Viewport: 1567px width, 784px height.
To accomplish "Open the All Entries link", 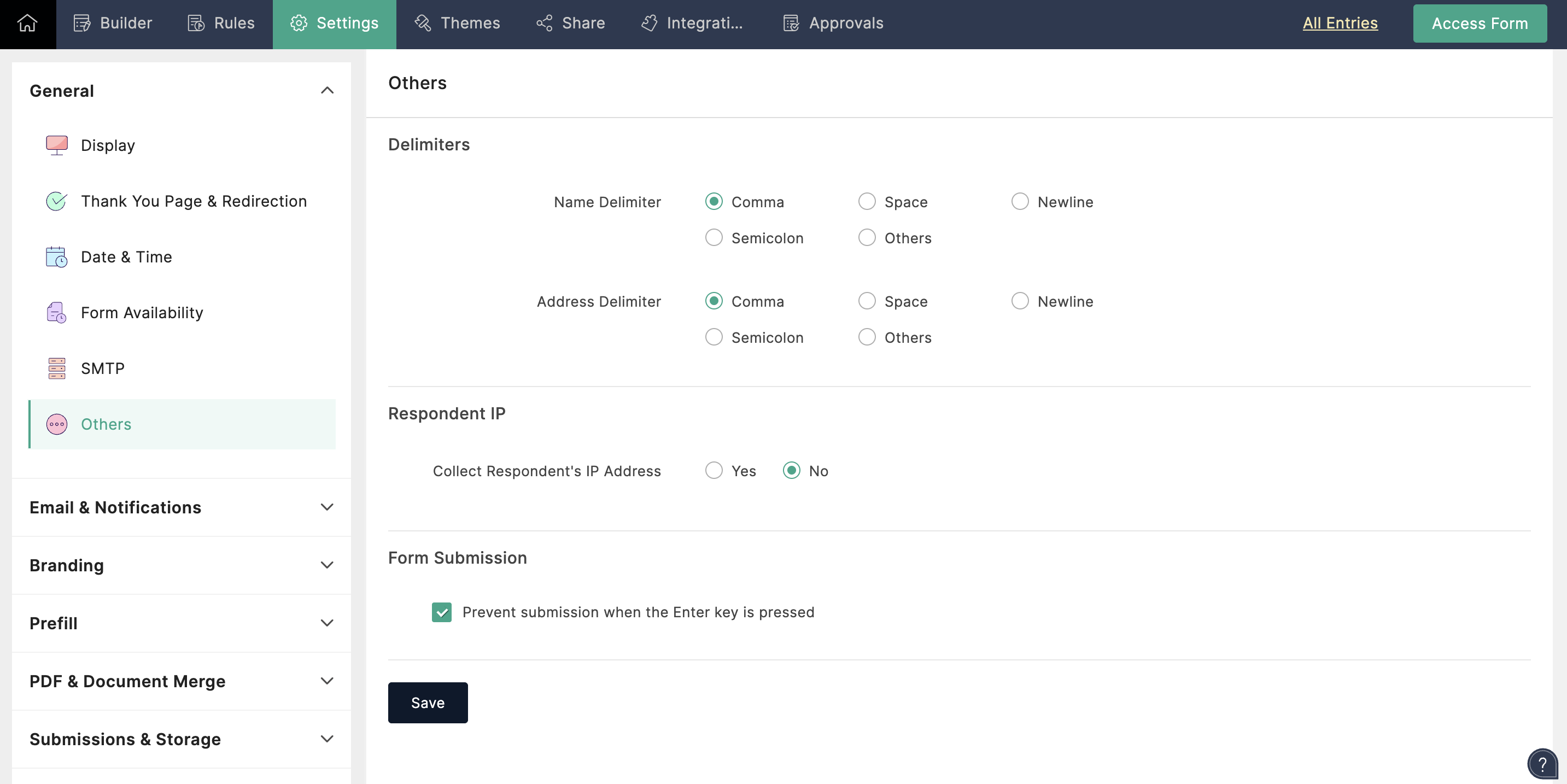I will (1340, 23).
